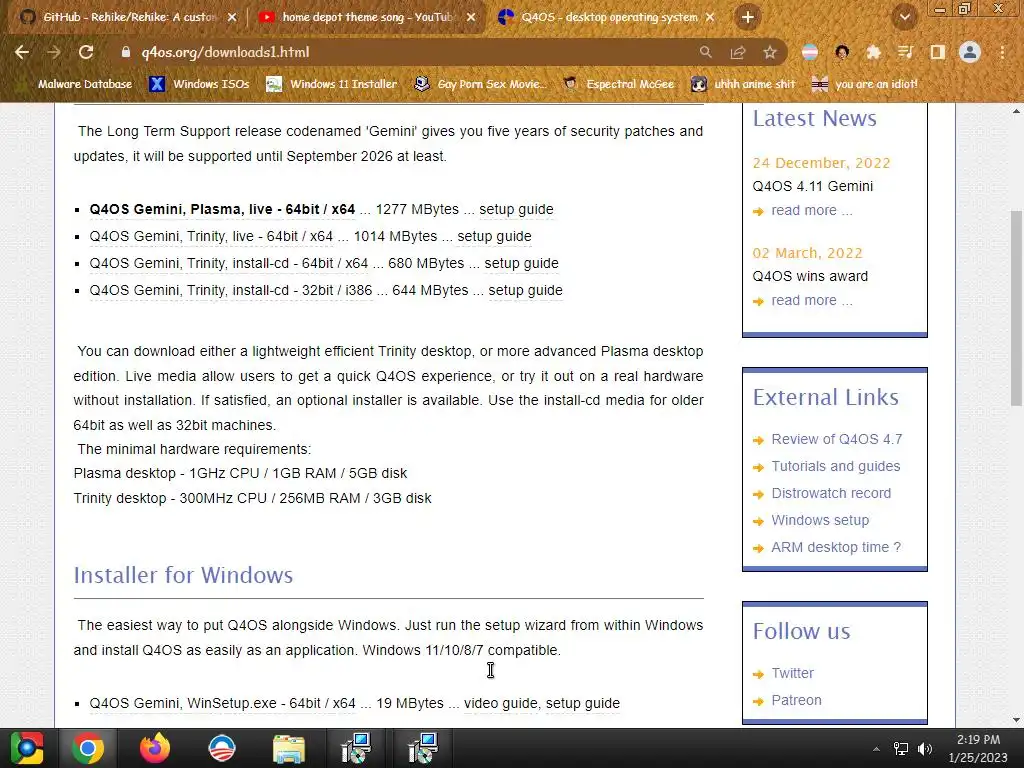Read more about Q4OS 4.11 Gemini
Viewport: 1024px width, 768px height.
(x=812, y=210)
